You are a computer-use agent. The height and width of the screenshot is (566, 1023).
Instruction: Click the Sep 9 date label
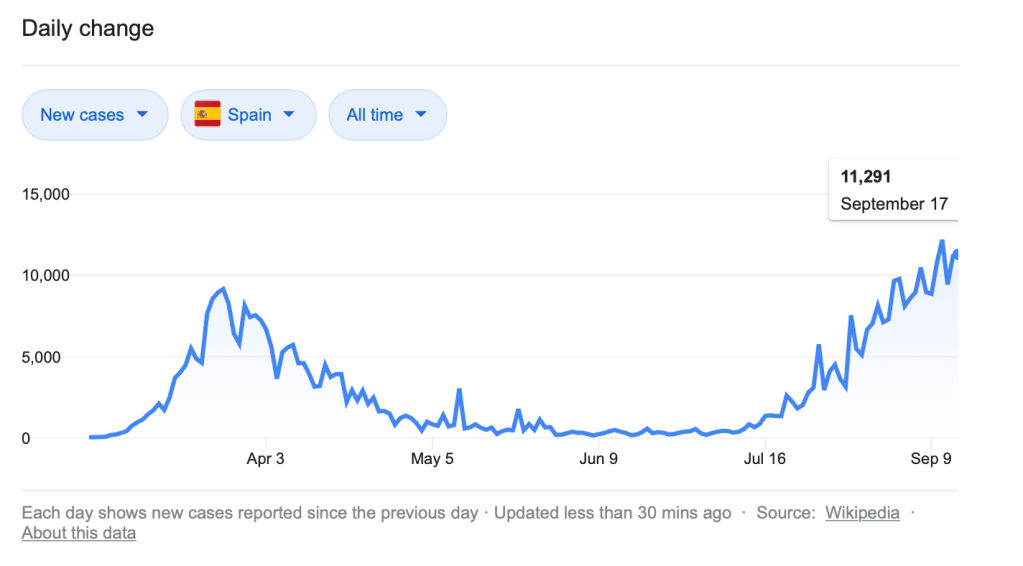coord(932,460)
